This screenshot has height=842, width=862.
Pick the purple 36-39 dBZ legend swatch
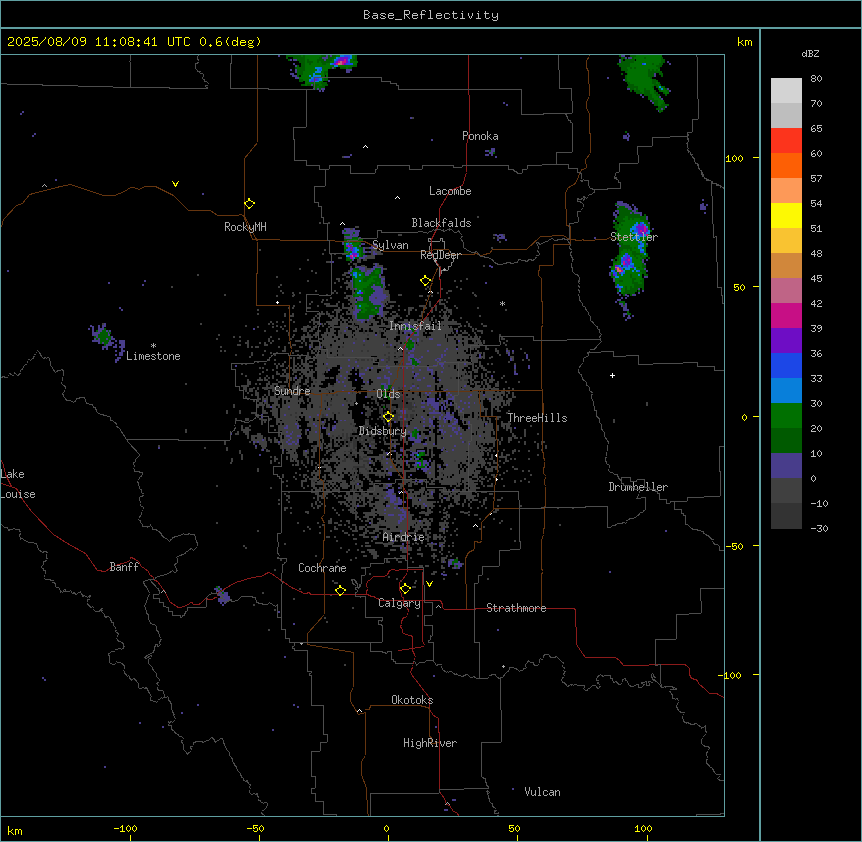786,340
